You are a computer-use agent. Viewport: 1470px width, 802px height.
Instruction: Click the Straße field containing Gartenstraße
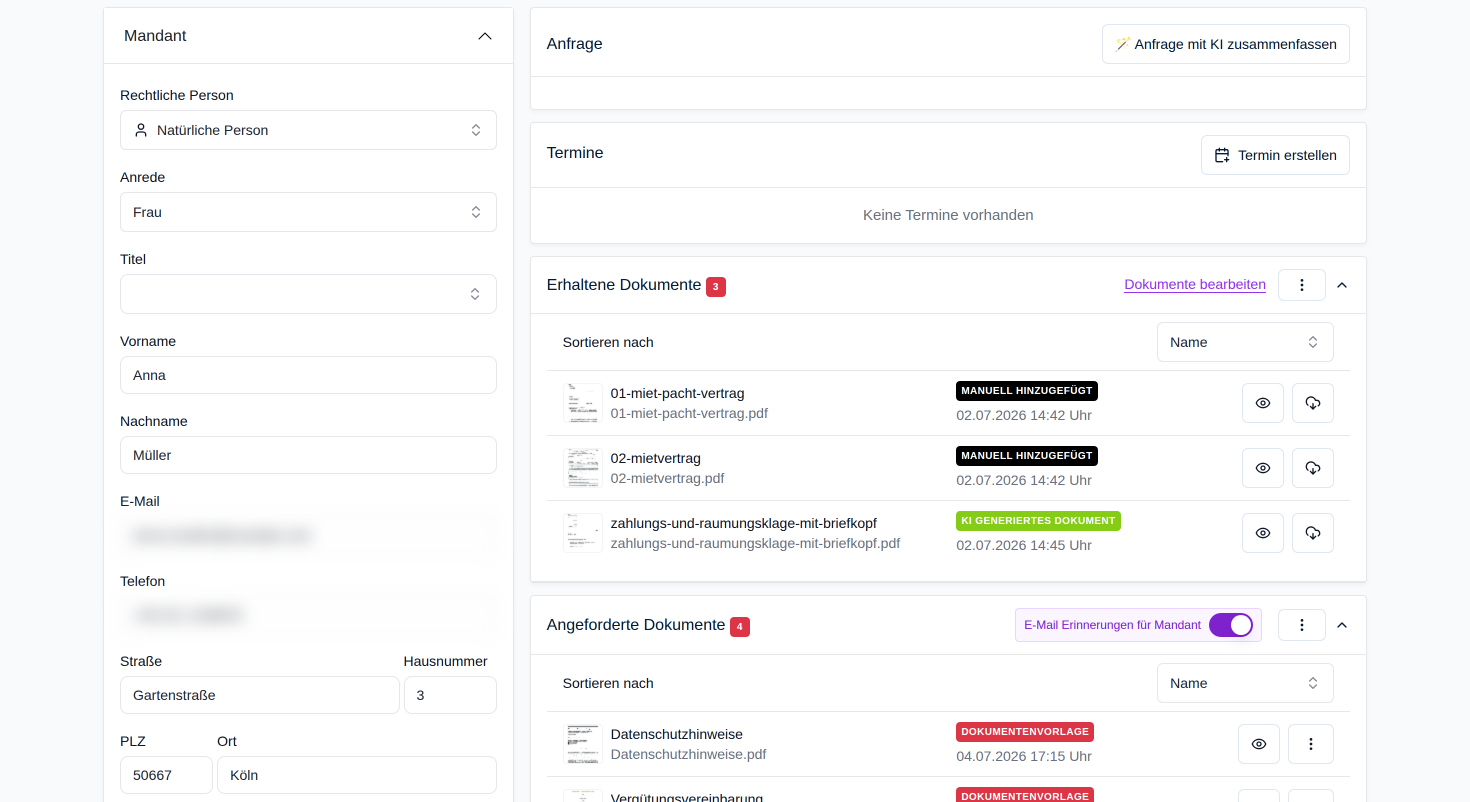coord(260,695)
